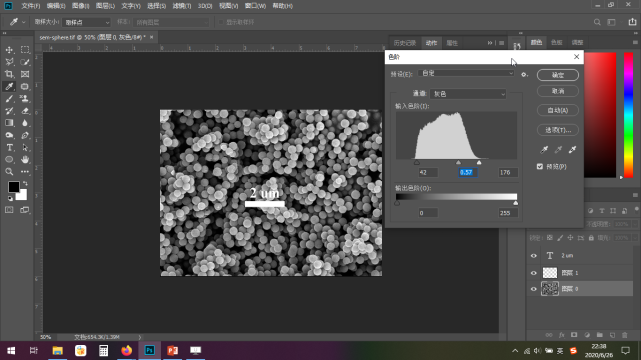Viewport: 641px width, 360px height.
Task: Select the Eraser tool
Action: click(25, 111)
